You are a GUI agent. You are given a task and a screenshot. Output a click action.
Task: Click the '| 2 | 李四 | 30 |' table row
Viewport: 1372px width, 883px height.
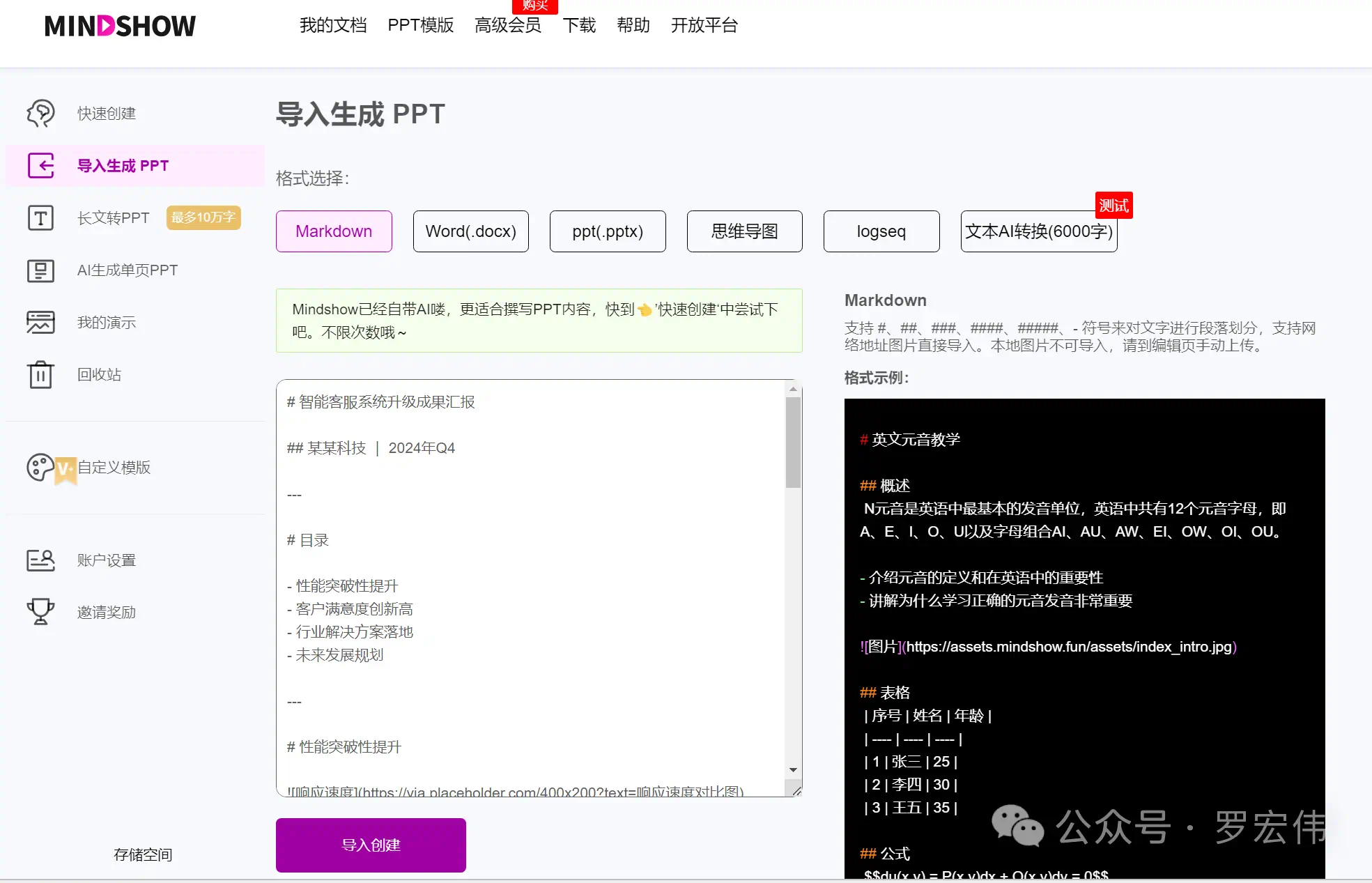(x=911, y=785)
